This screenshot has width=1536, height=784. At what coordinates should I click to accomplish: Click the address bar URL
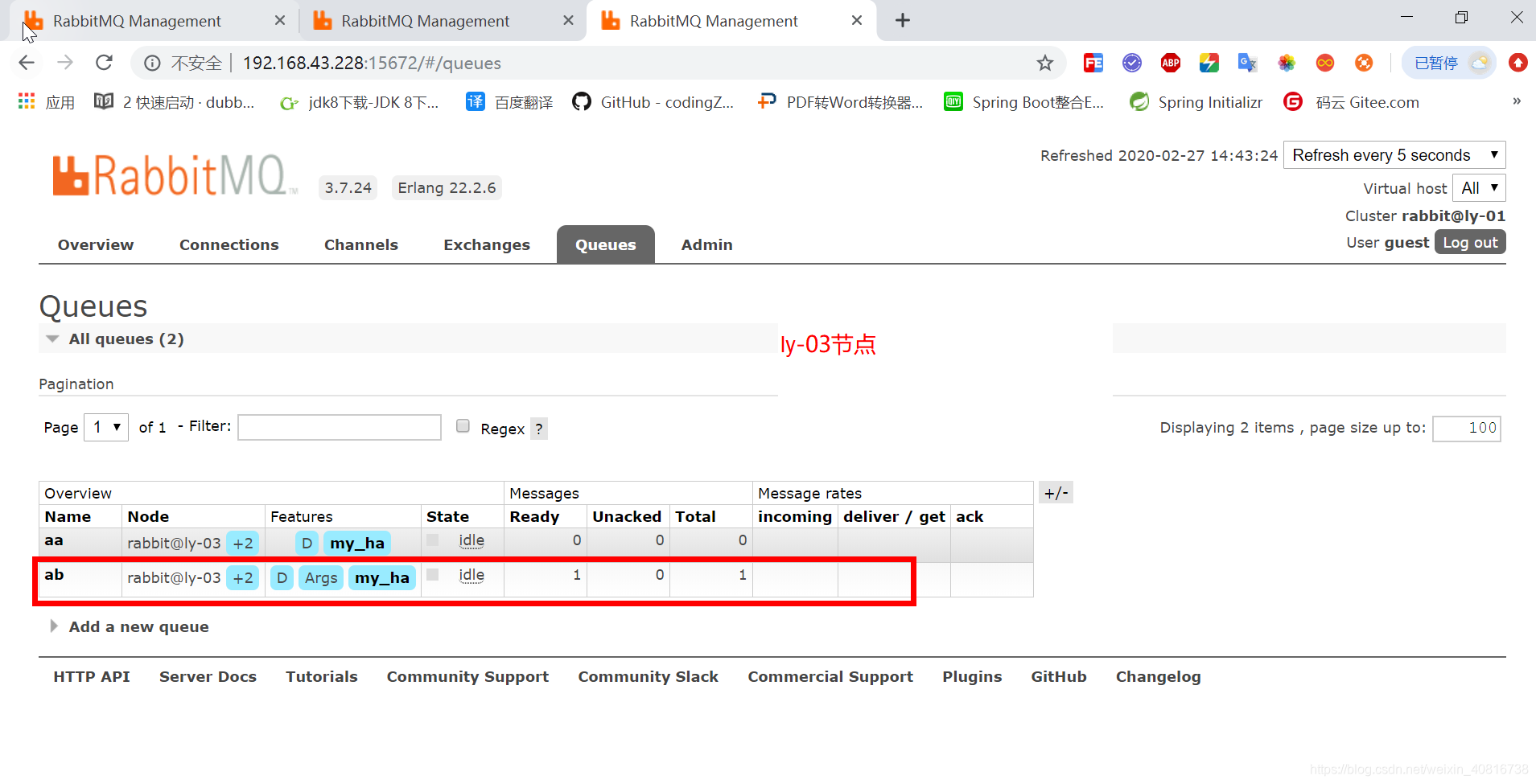click(x=372, y=63)
